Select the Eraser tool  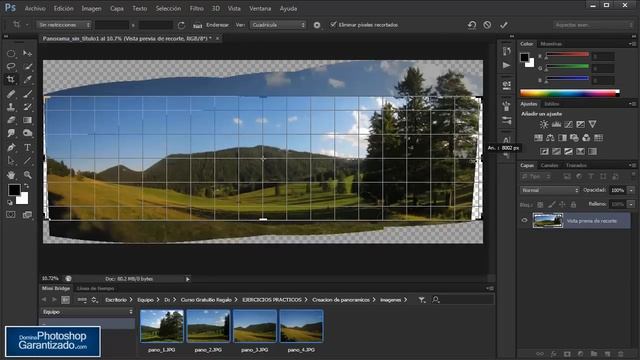[x=11, y=120]
